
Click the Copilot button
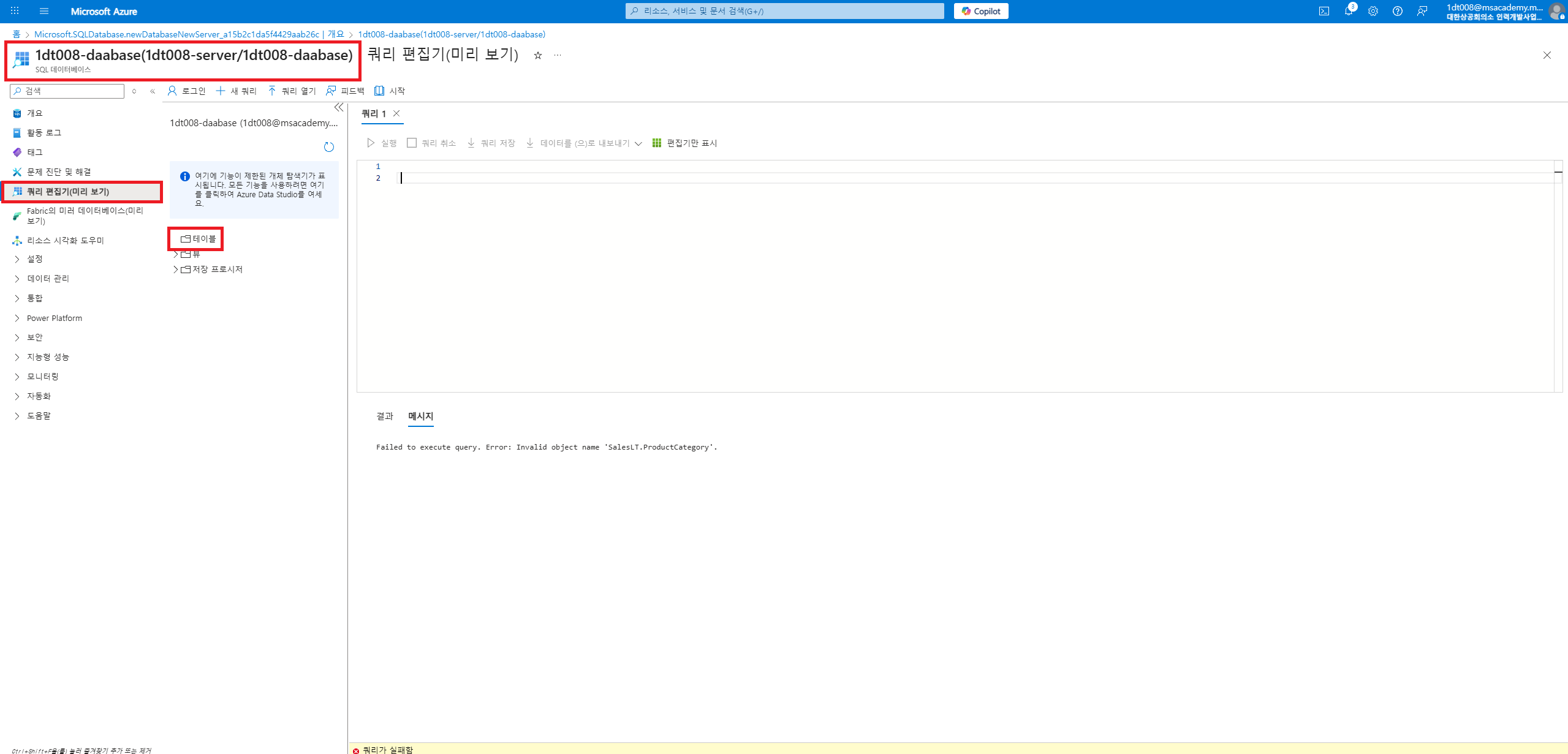coord(980,11)
